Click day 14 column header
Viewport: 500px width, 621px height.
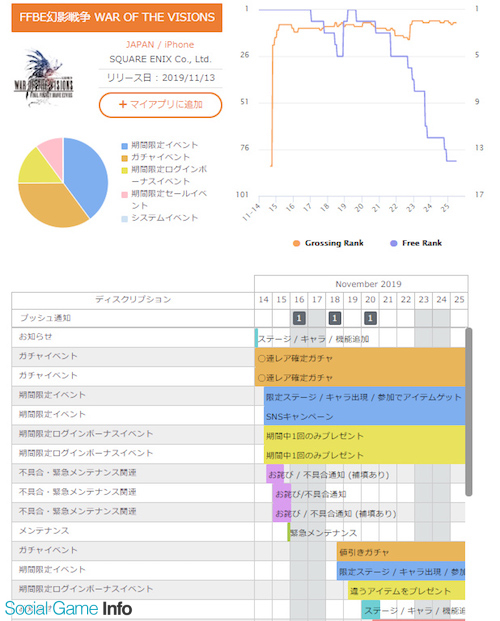263,300
